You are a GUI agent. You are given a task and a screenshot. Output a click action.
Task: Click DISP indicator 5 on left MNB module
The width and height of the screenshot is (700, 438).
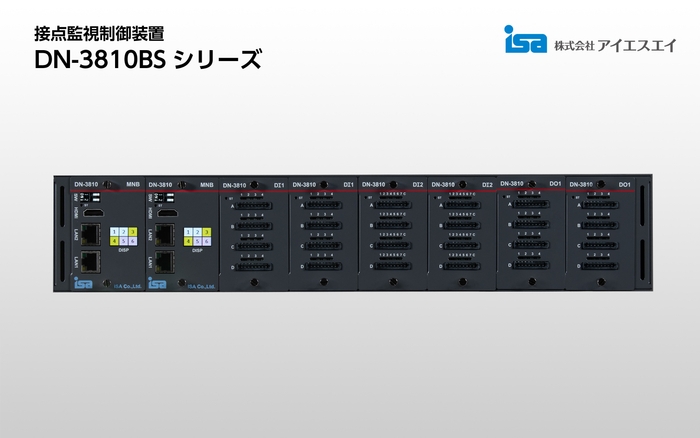(123, 242)
